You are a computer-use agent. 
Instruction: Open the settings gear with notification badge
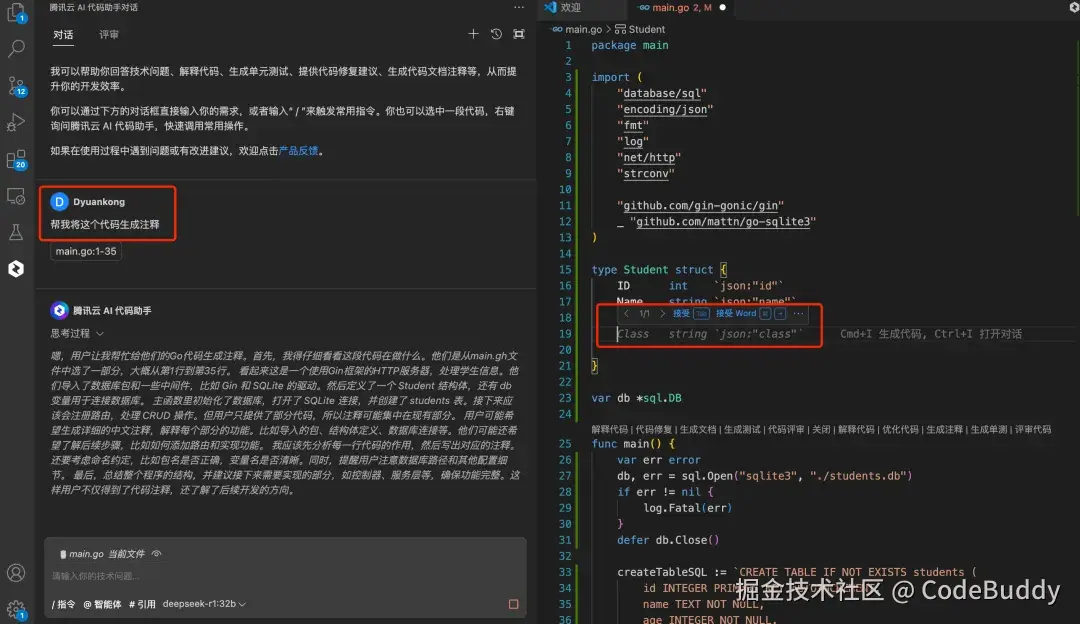[x=14, y=605]
